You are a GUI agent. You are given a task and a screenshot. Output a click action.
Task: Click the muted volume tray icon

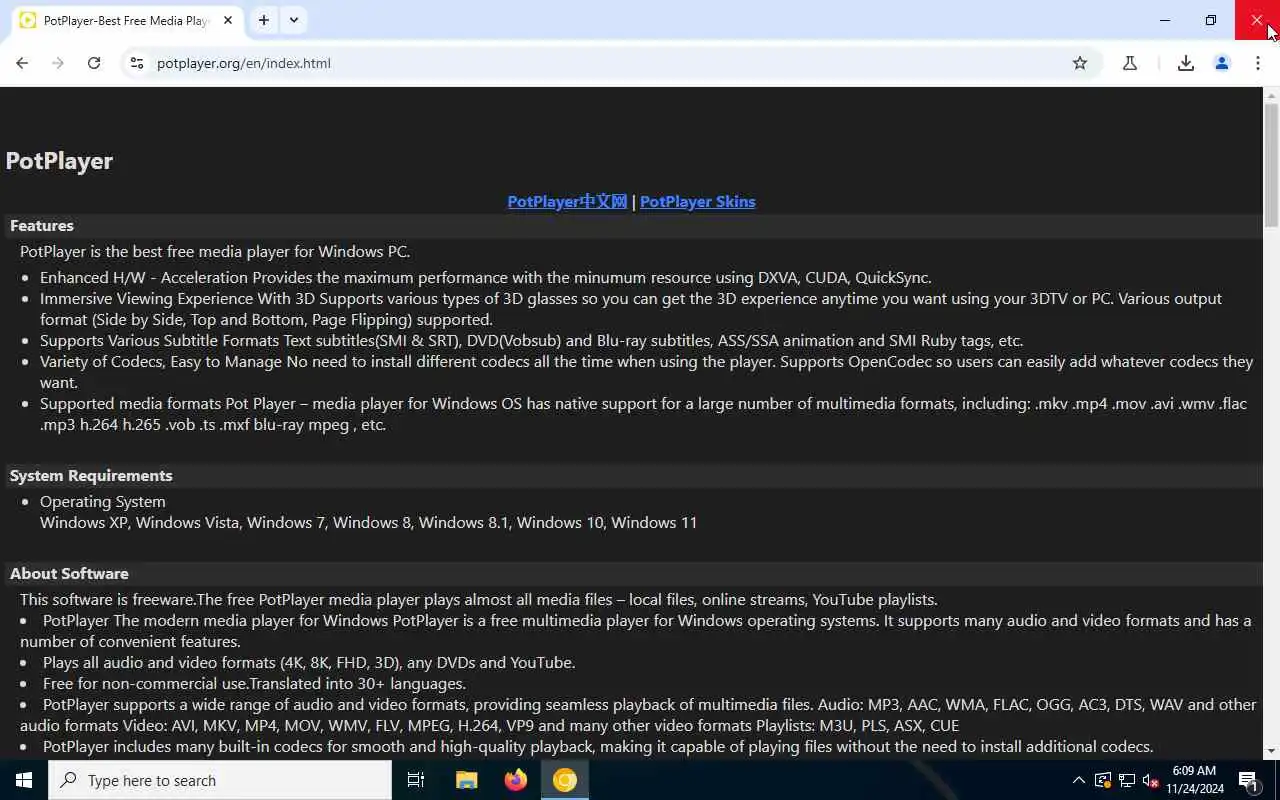click(x=1151, y=780)
